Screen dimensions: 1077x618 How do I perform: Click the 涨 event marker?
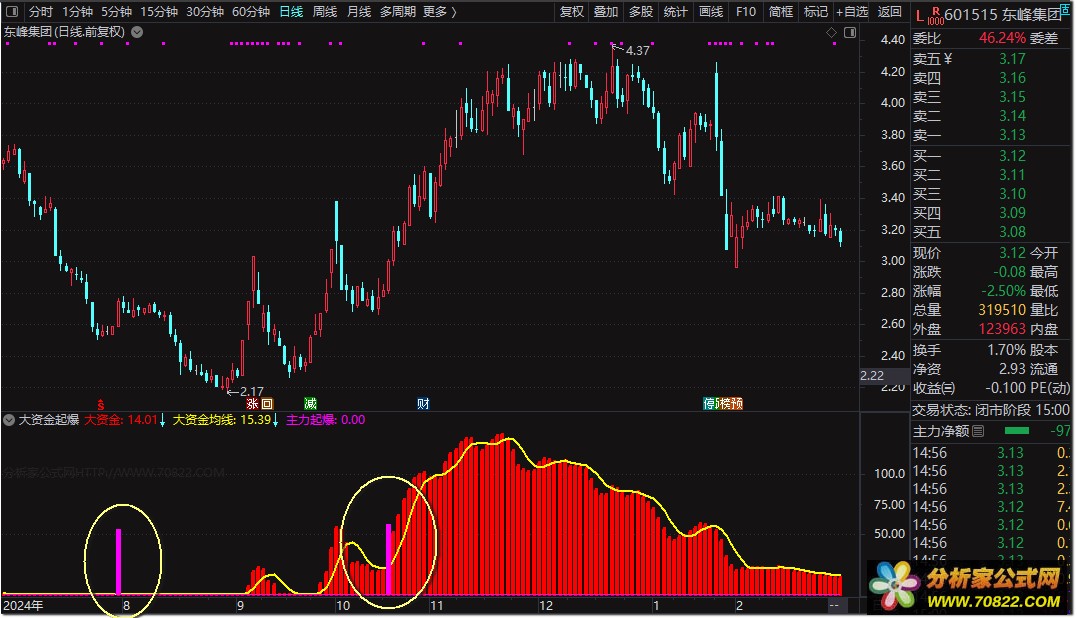[252, 404]
